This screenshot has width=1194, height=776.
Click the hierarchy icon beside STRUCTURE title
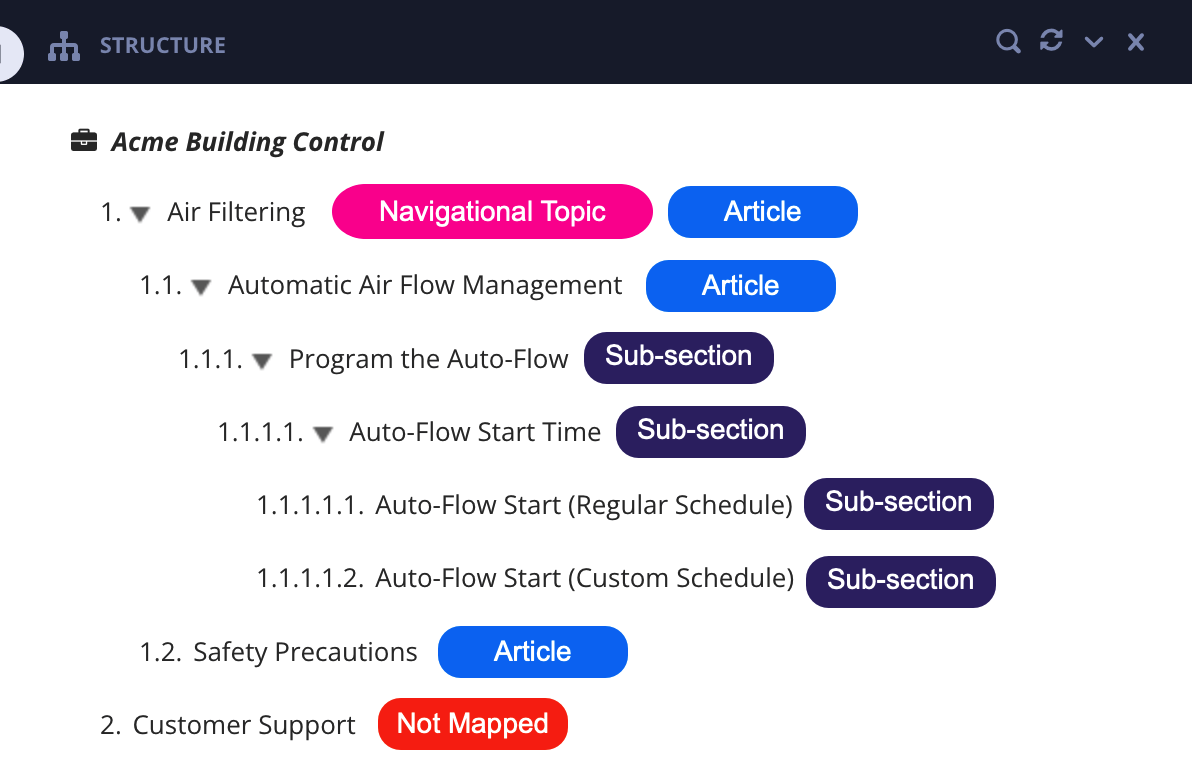pos(63,45)
